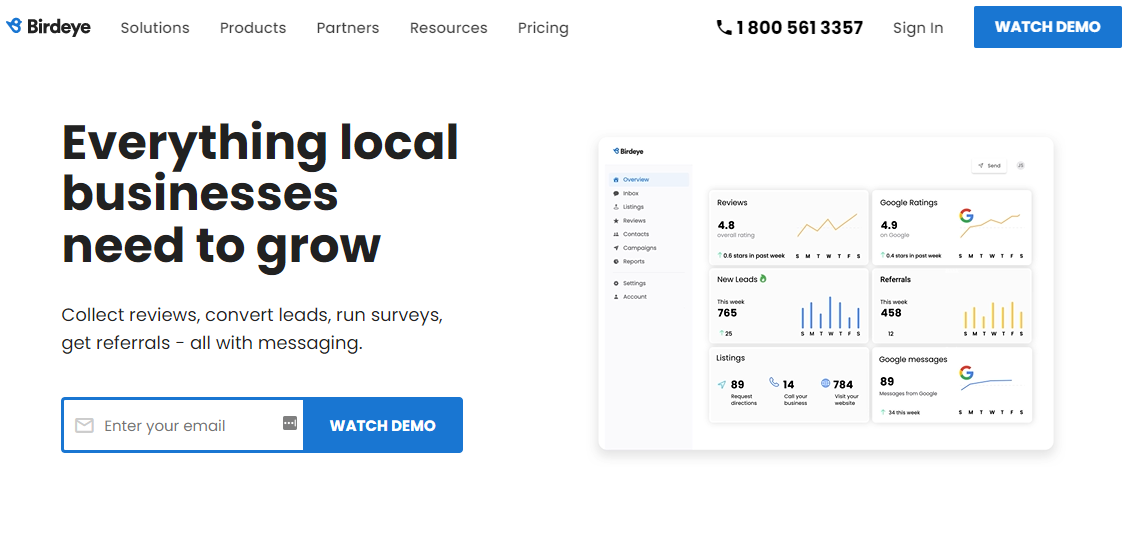Click 0.6 stars in past week text
The image size is (1129, 533).
coord(752,255)
